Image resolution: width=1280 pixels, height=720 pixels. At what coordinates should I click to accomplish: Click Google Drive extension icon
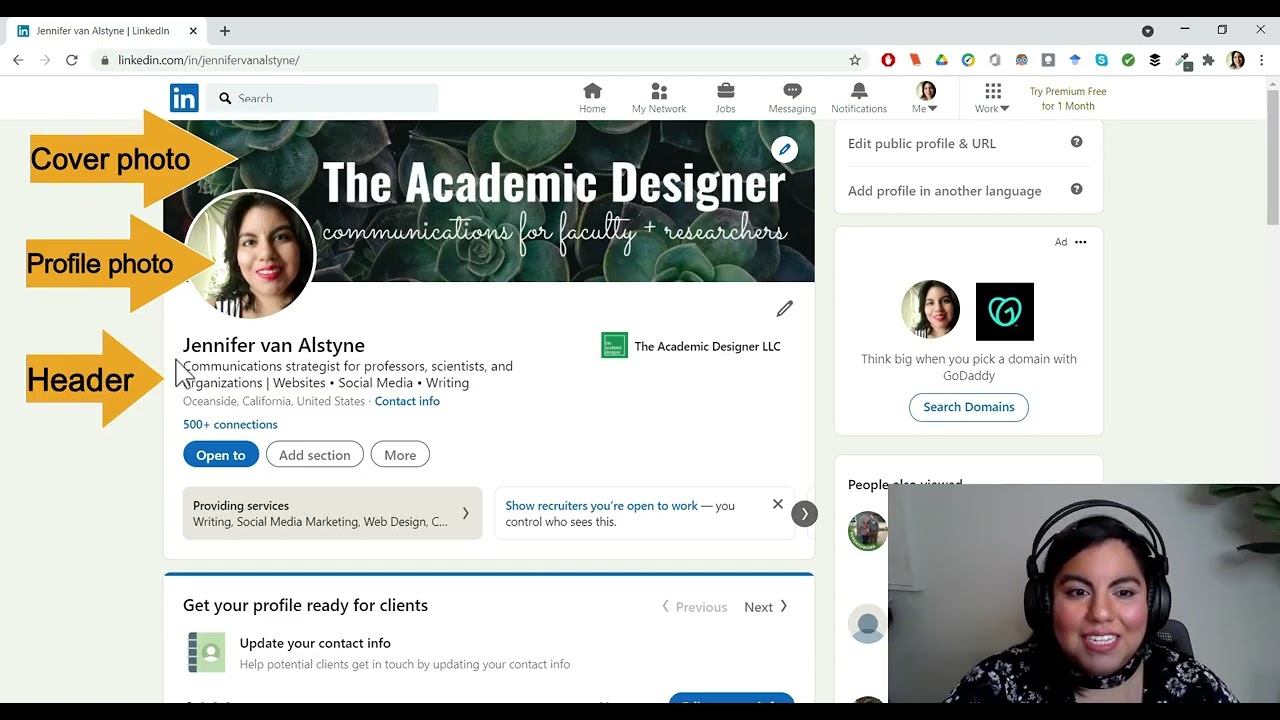[x=941, y=60]
